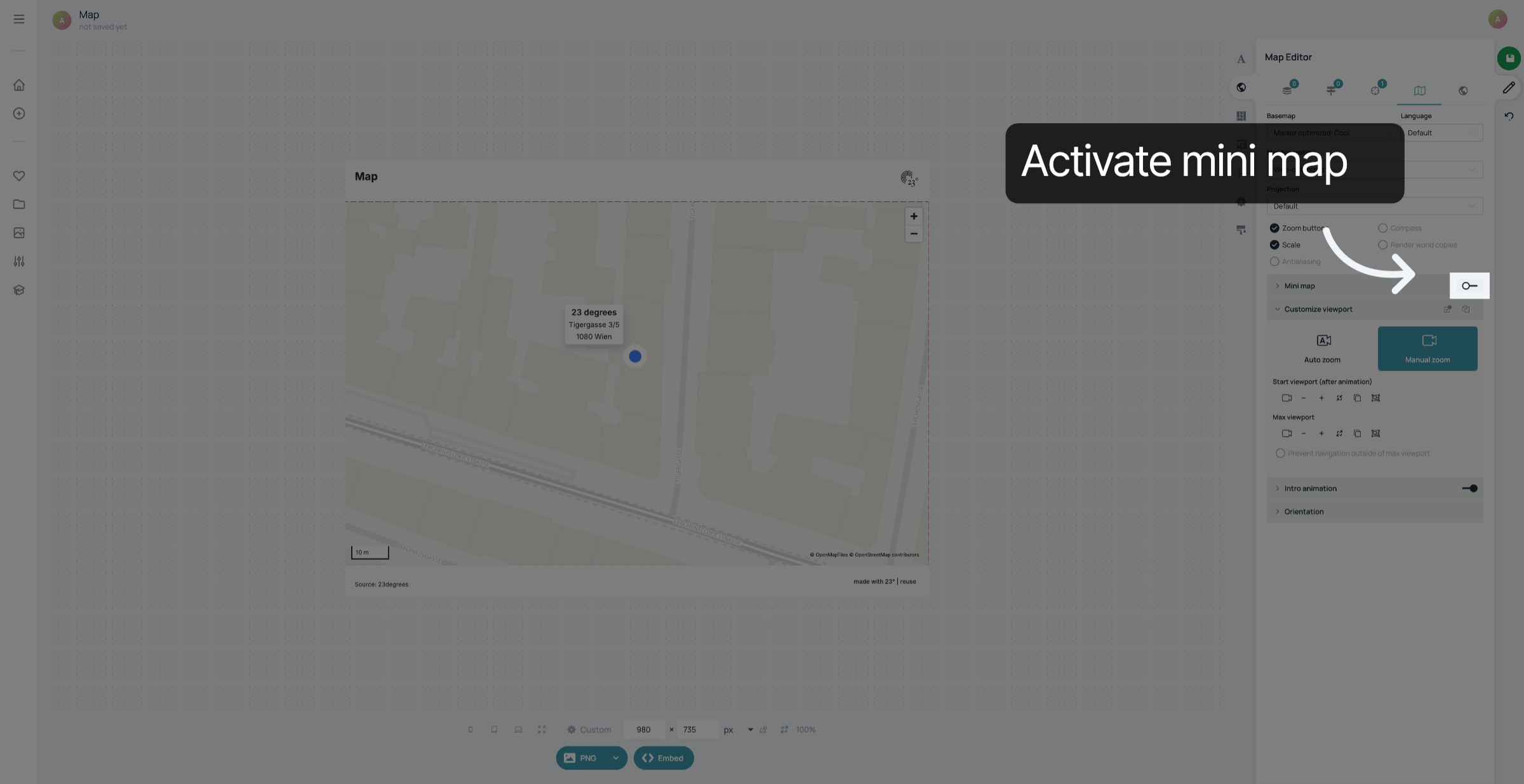Switch to the globe tab in Map Editor
The image size is (1524, 784).
coord(1463,91)
